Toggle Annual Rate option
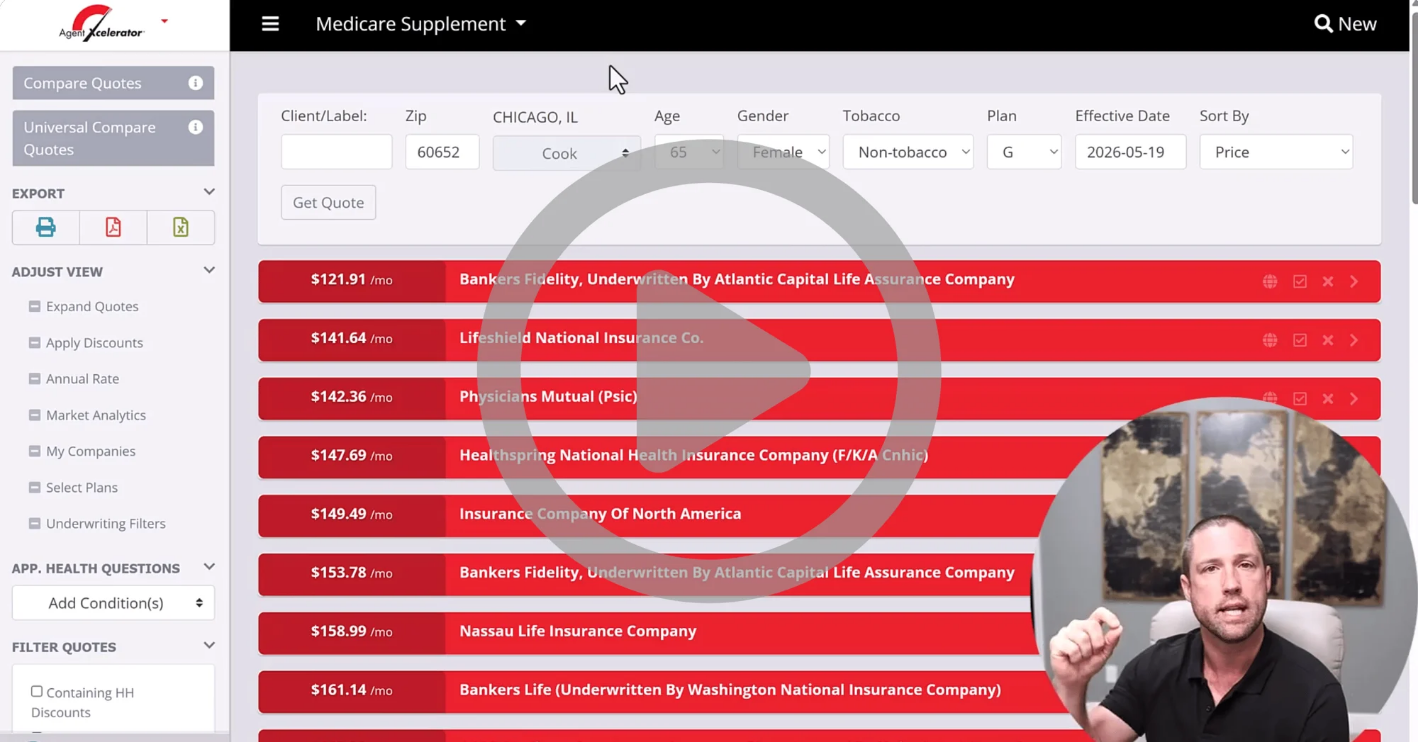 74,378
